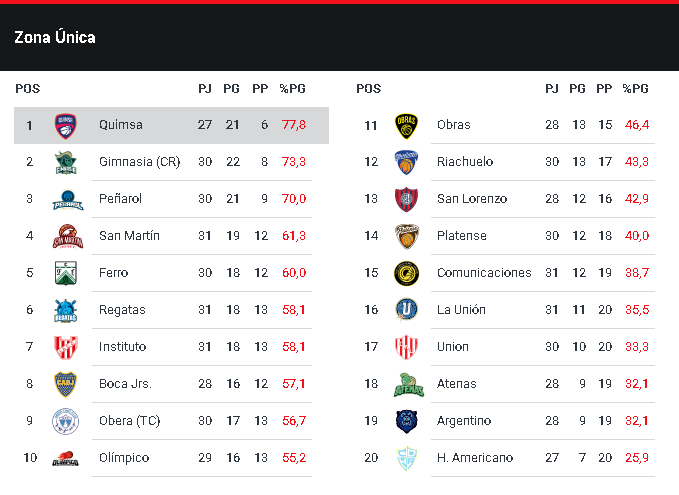
Task: Open the San Lorenzo team link
Action: point(471,199)
